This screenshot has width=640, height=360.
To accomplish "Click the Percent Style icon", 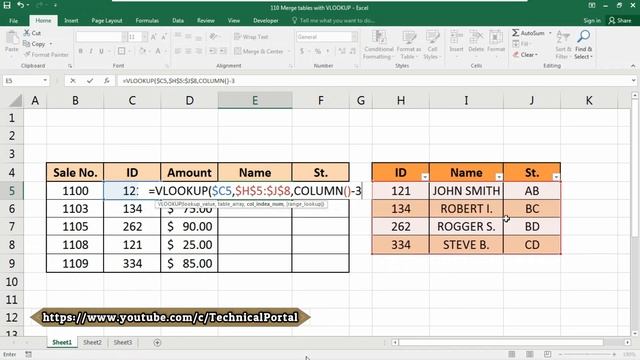I will click(x=318, y=51).
